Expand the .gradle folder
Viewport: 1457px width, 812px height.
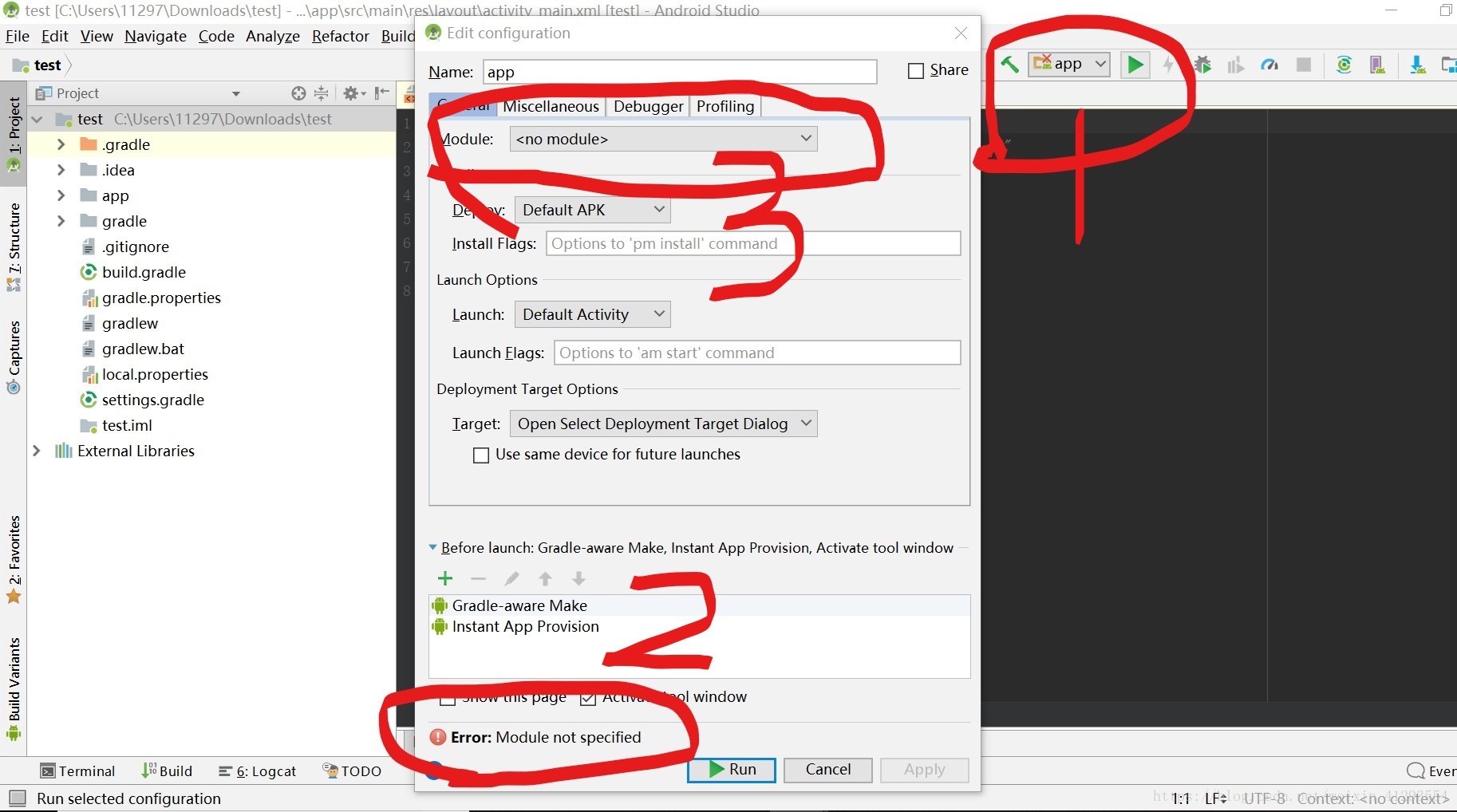pyautogui.click(x=61, y=144)
